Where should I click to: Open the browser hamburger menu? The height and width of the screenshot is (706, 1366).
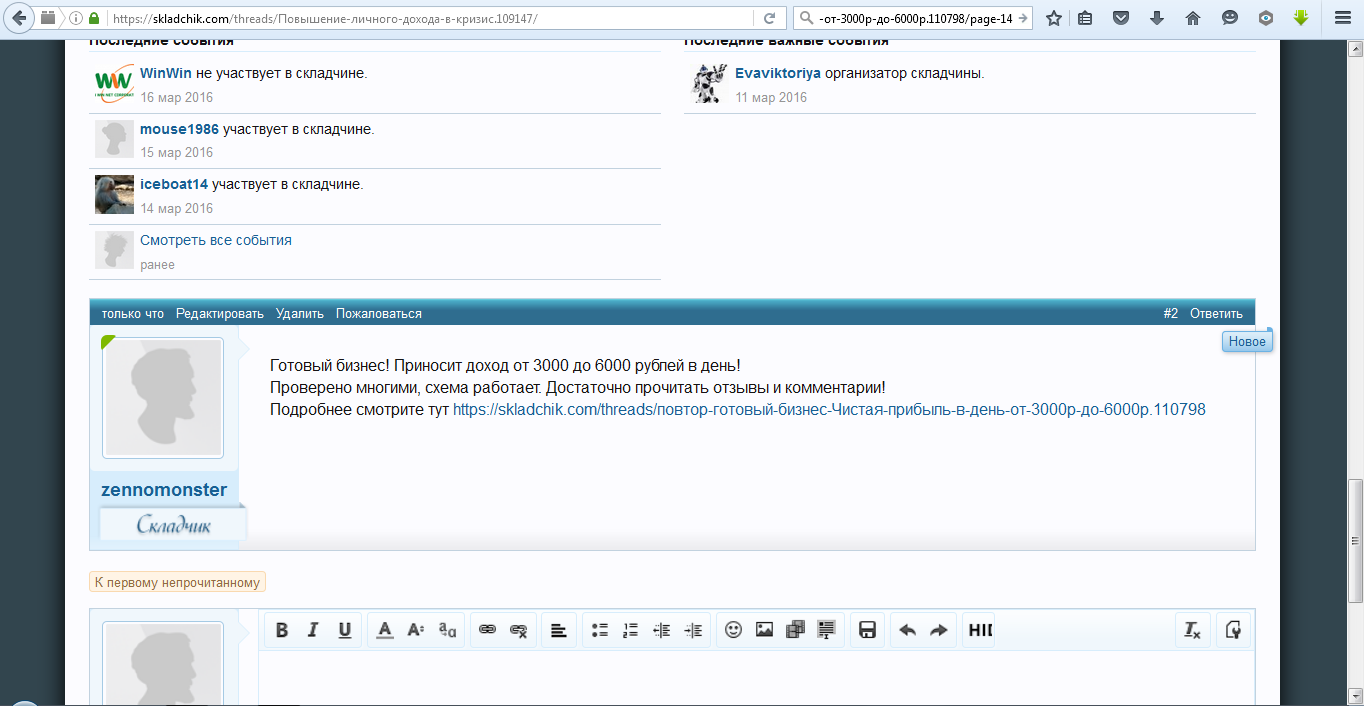(x=1343, y=18)
